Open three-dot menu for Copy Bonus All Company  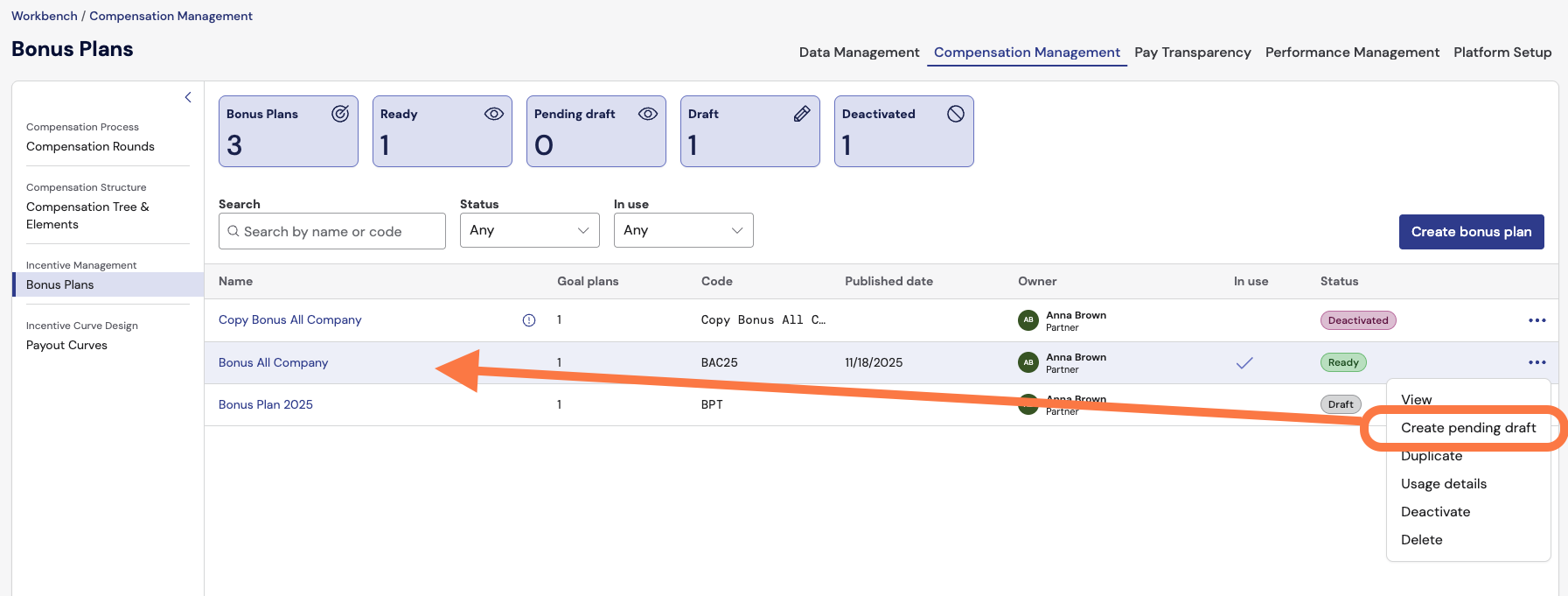point(1537,320)
